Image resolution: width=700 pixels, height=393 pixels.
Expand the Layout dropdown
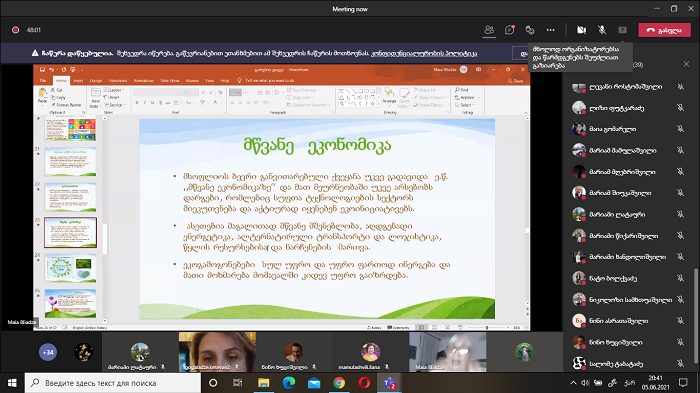pyautogui.click(x=113, y=90)
